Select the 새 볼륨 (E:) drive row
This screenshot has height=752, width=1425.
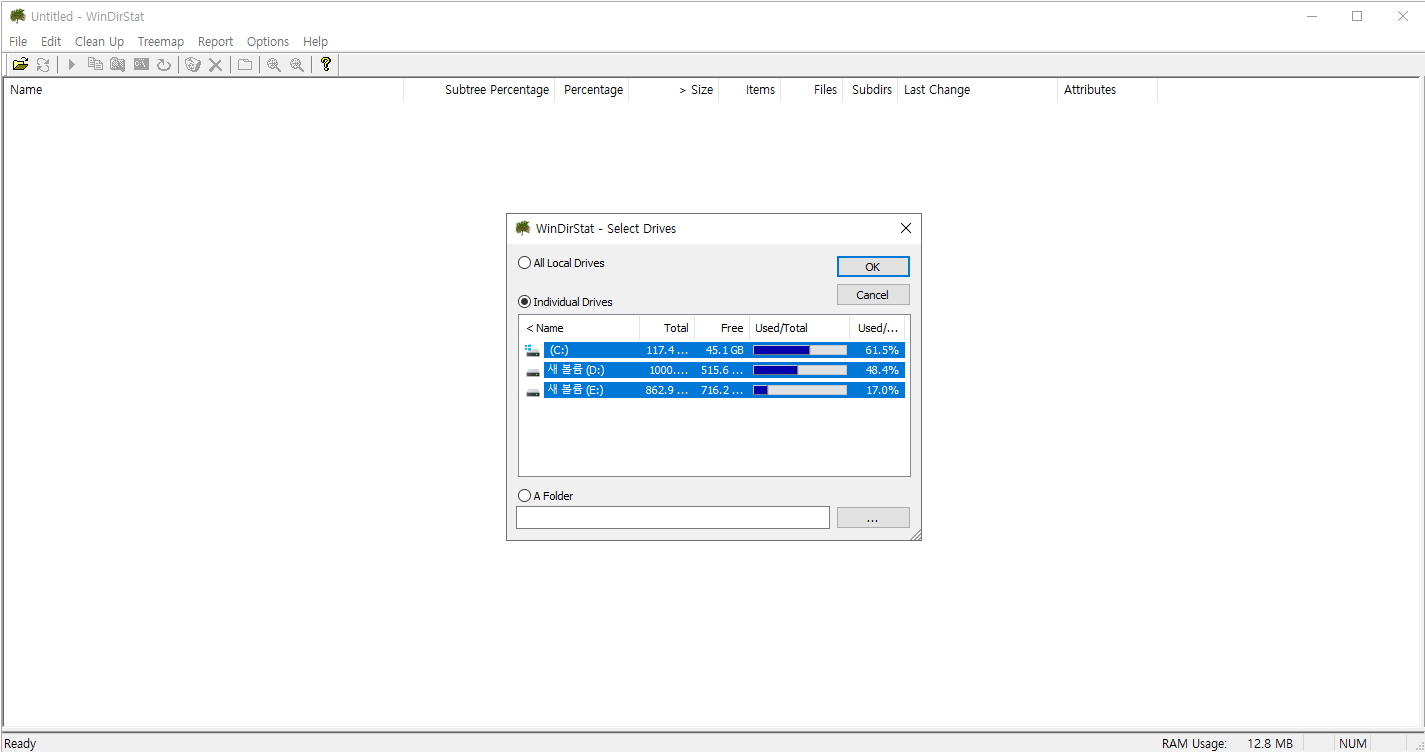(714, 390)
